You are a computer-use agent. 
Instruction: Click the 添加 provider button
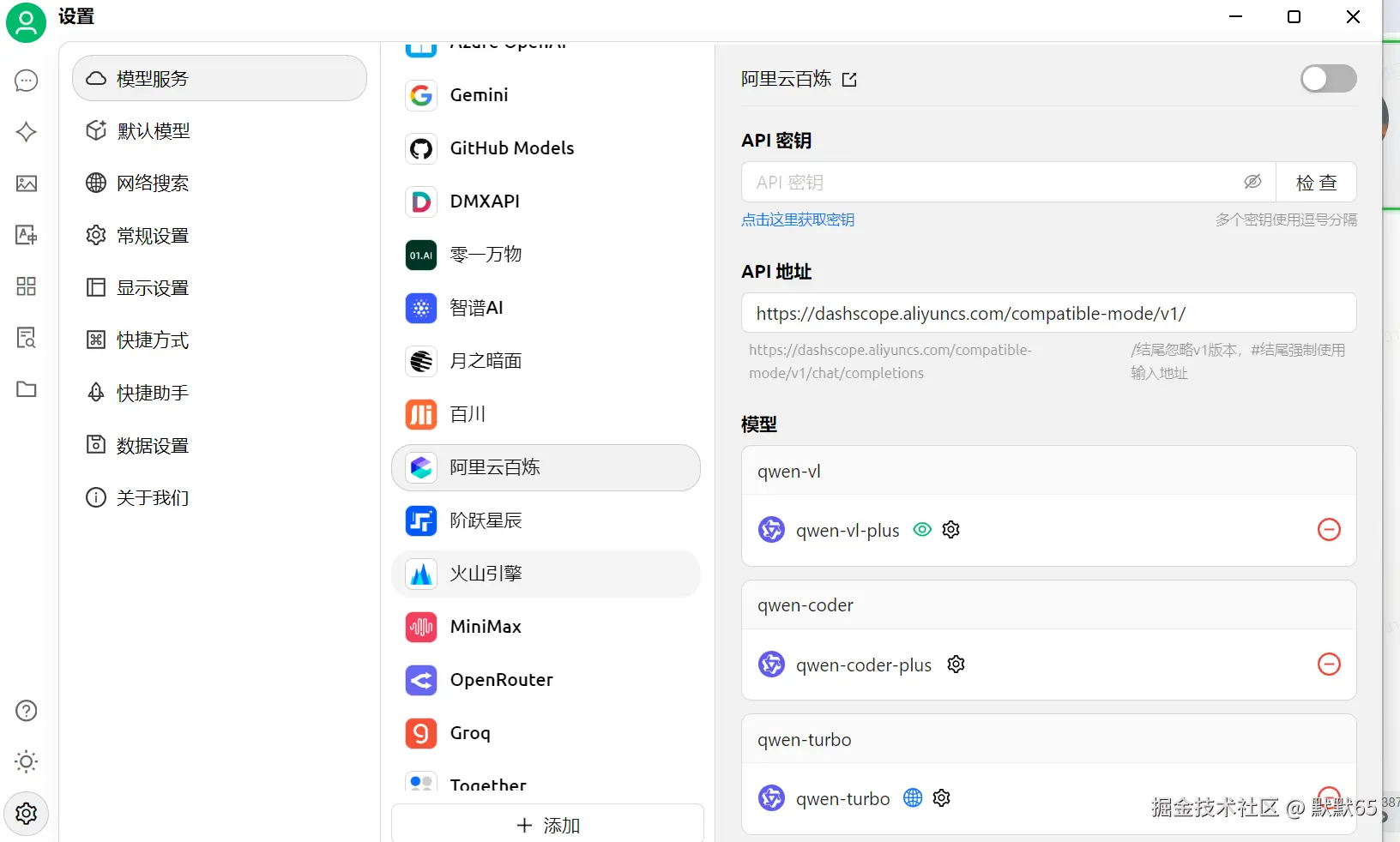[x=547, y=824]
